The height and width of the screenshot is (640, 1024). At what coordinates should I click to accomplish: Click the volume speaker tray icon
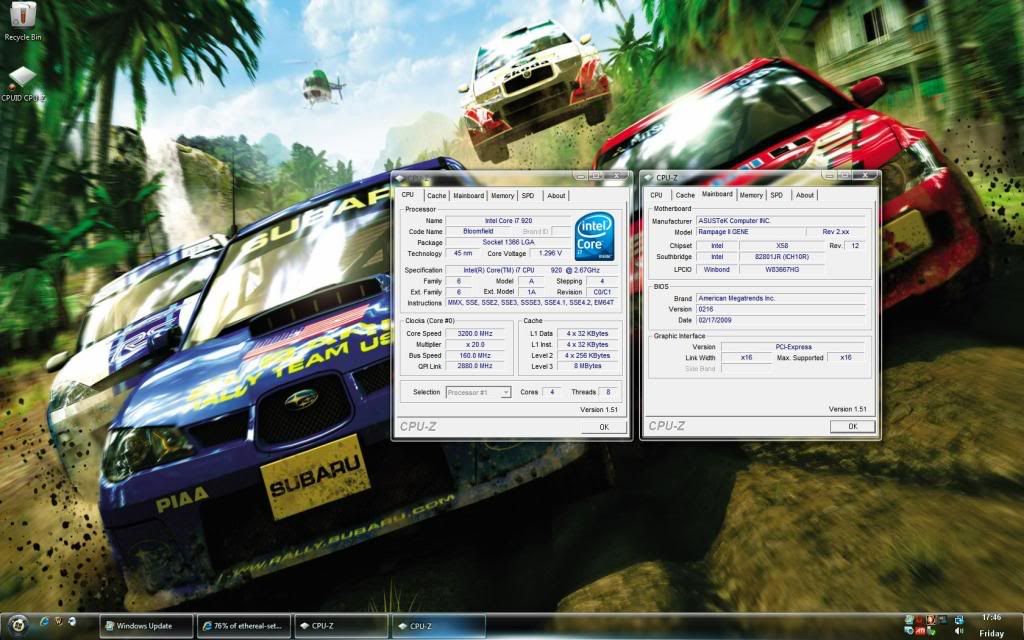pos(959,632)
